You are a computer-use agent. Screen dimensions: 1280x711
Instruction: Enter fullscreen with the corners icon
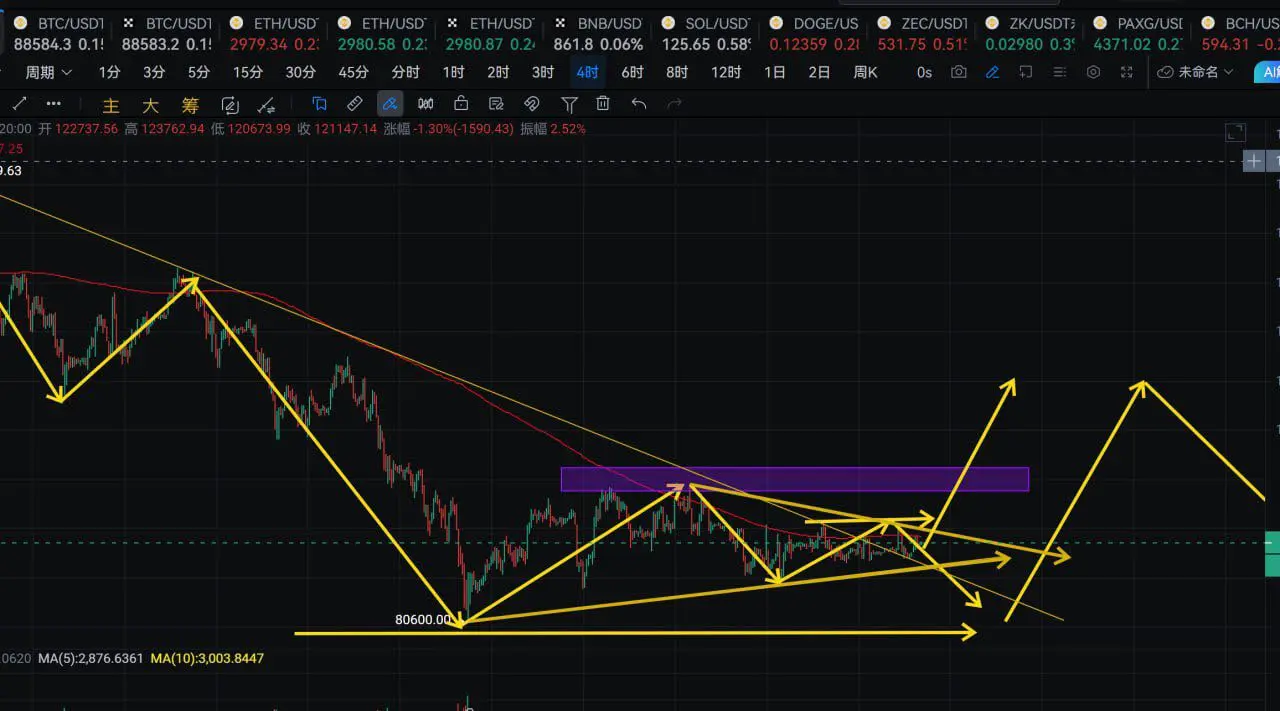tap(1127, 72)
